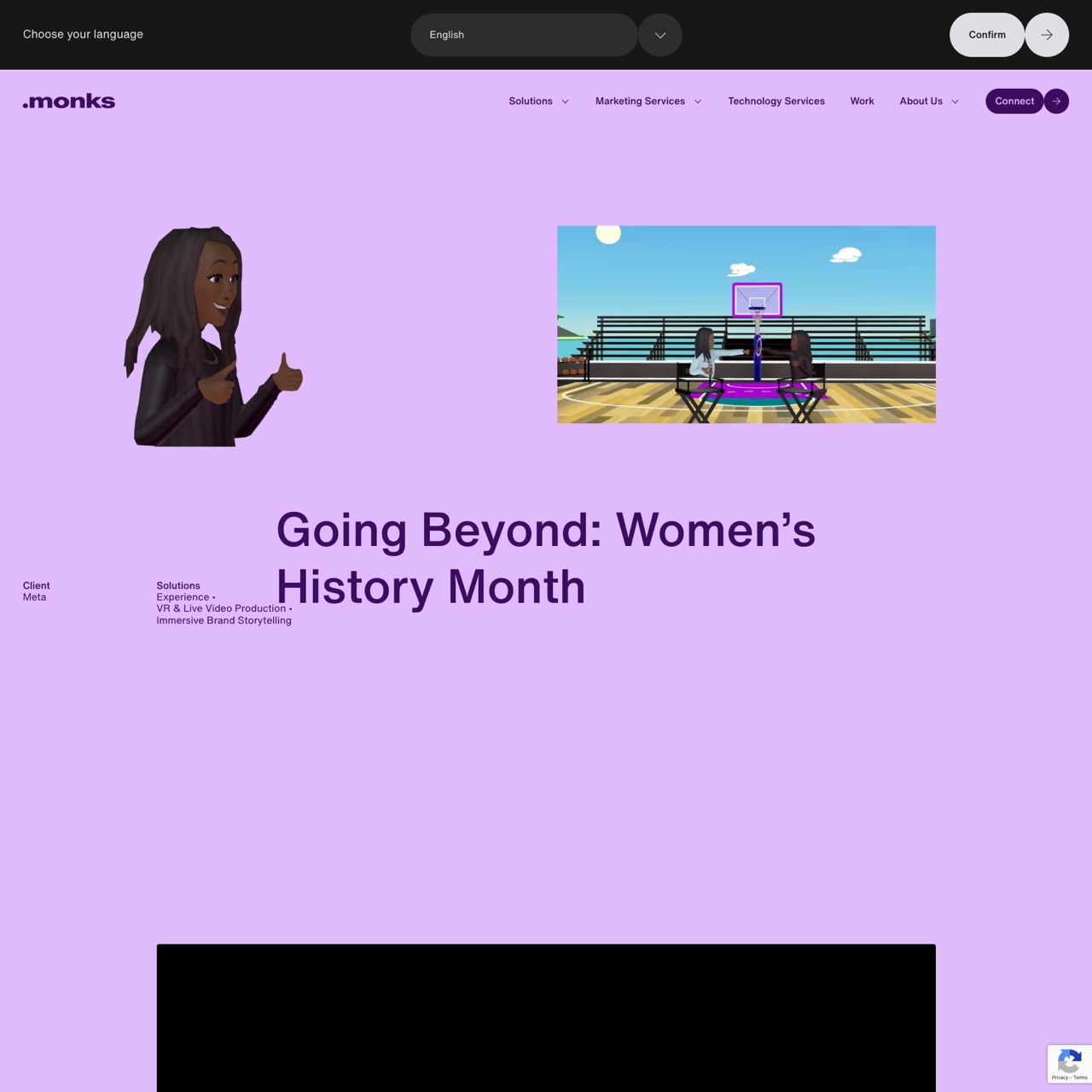Open the Work page link
This screenshot has width=1092, height=1092.
click(862, 102)
